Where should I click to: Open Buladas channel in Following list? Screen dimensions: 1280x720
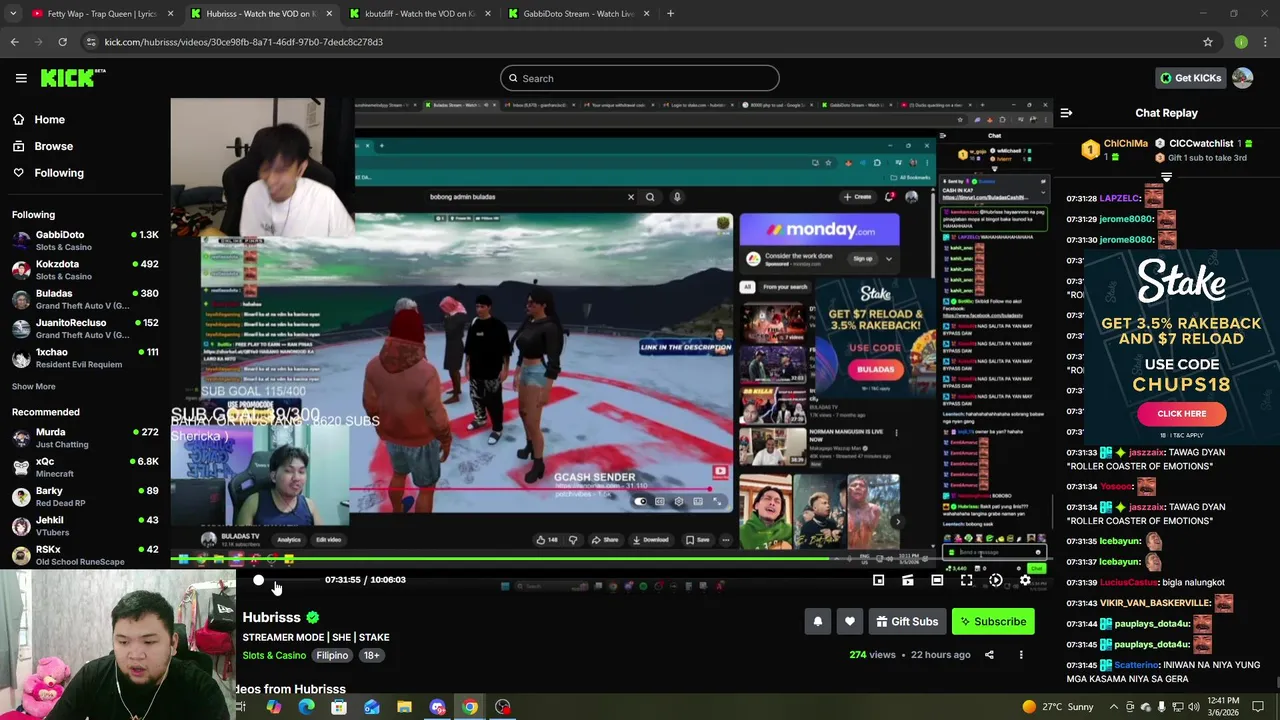(x=86, y=299)
